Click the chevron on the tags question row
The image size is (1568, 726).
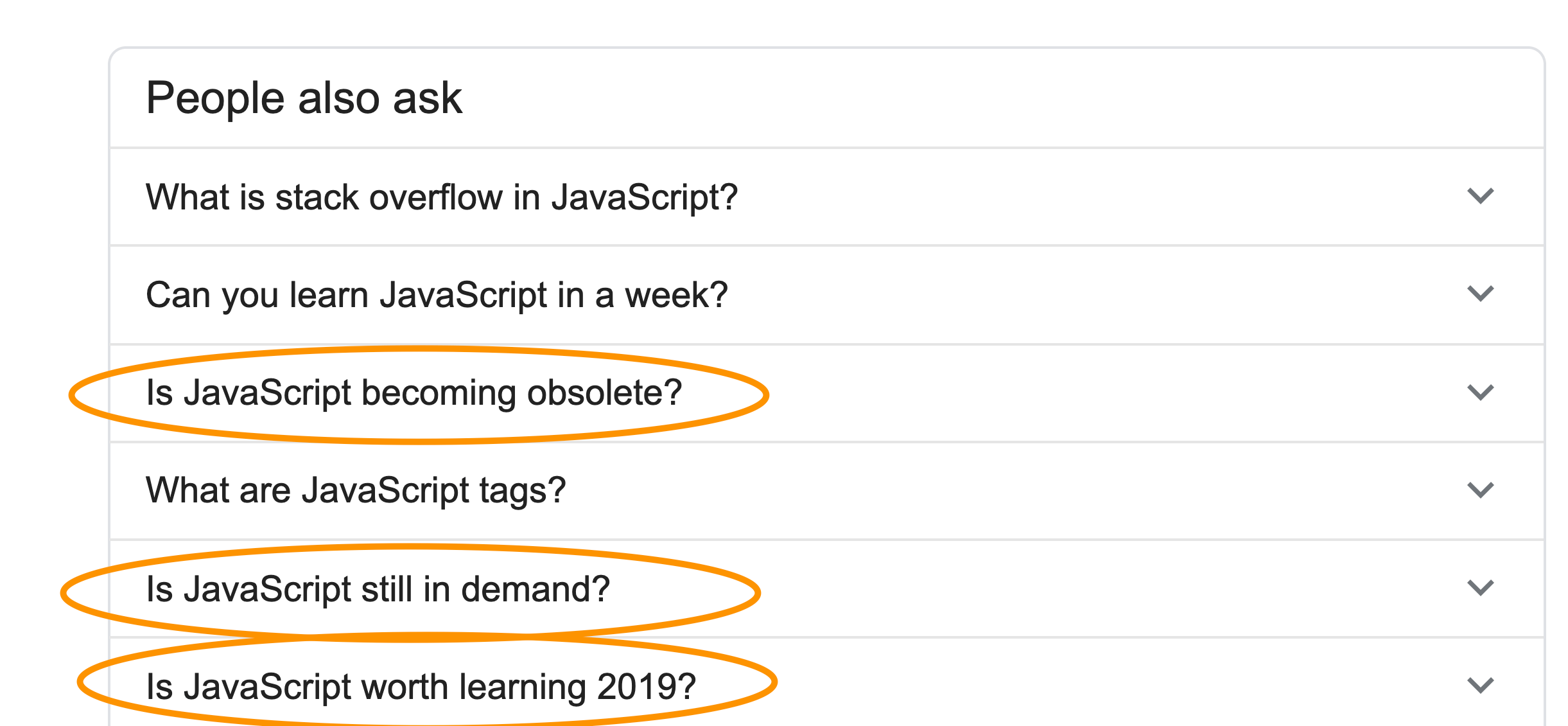click(1479, 488)
